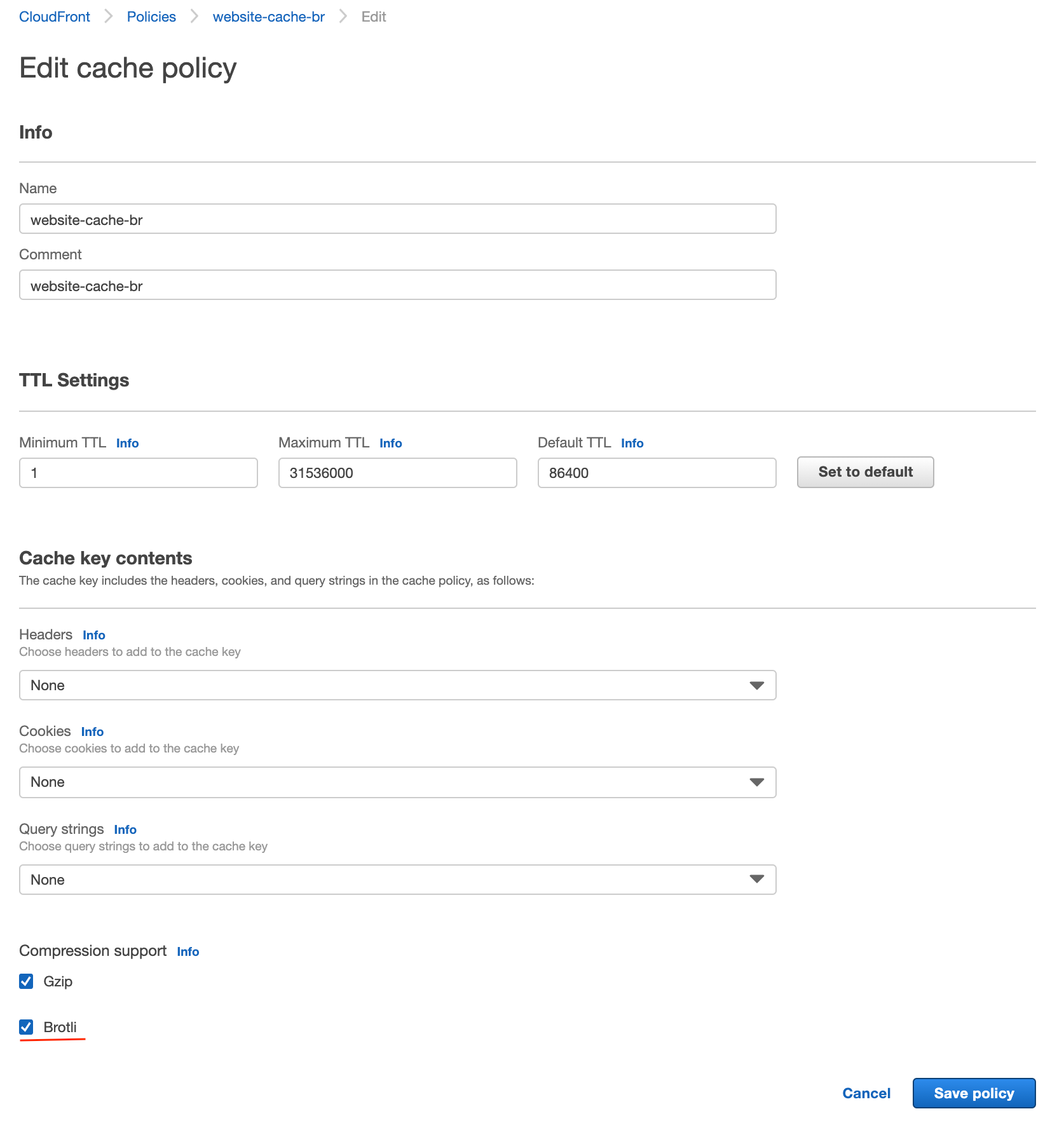This screenshot has width=1064, height=1130.
Task: Focus the policy Name input field
Action: click(397, 219)
